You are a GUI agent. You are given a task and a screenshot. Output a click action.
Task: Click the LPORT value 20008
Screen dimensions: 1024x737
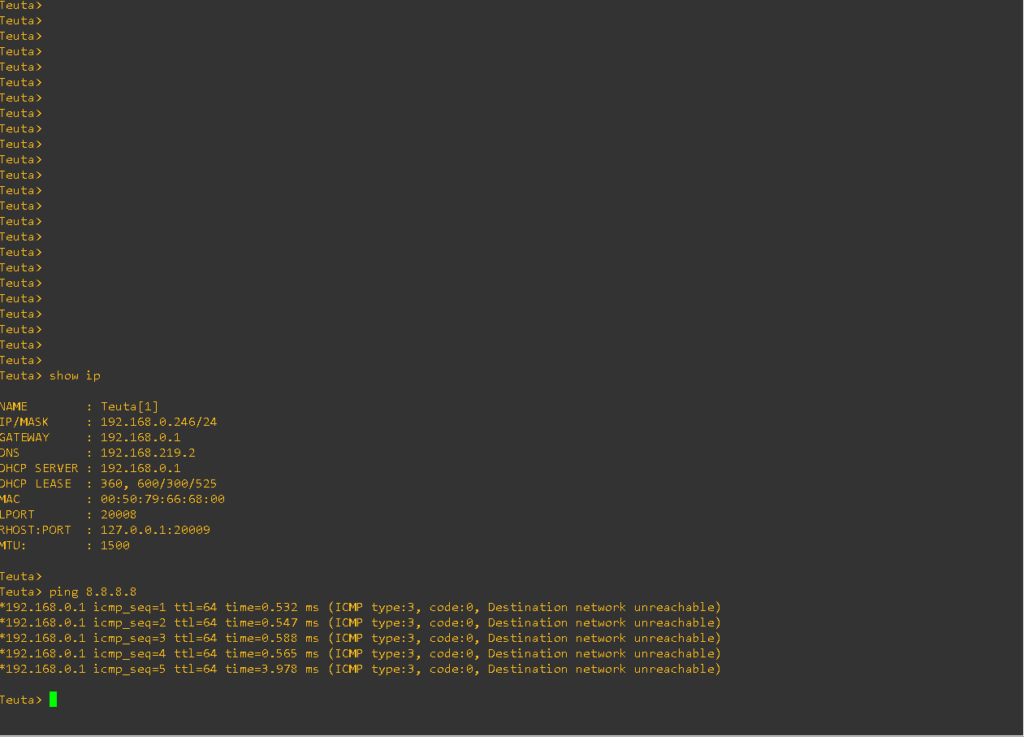coord(118,515)
